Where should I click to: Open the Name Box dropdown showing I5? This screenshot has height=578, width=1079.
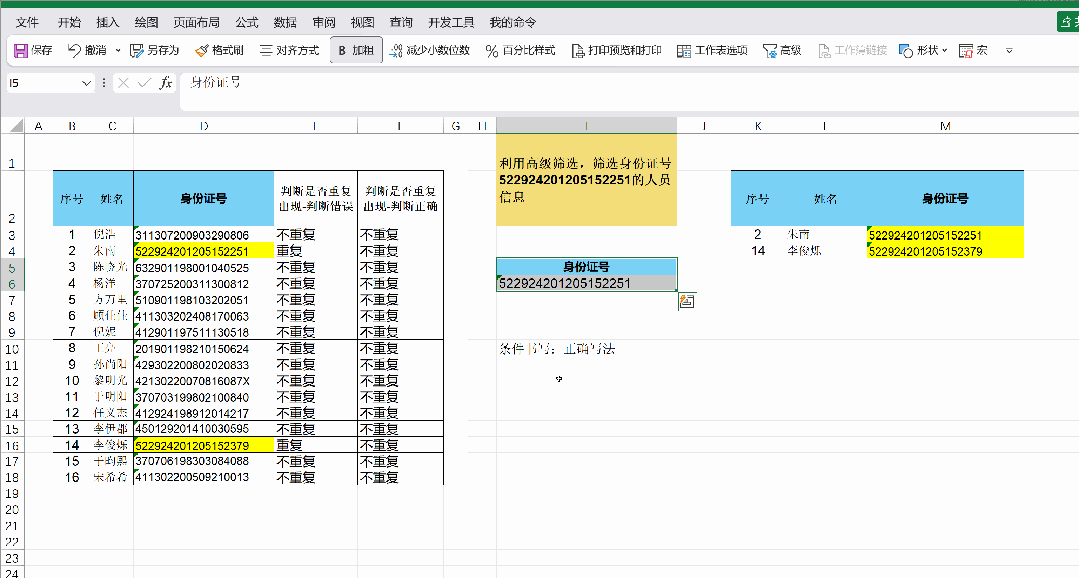(85, 85)
